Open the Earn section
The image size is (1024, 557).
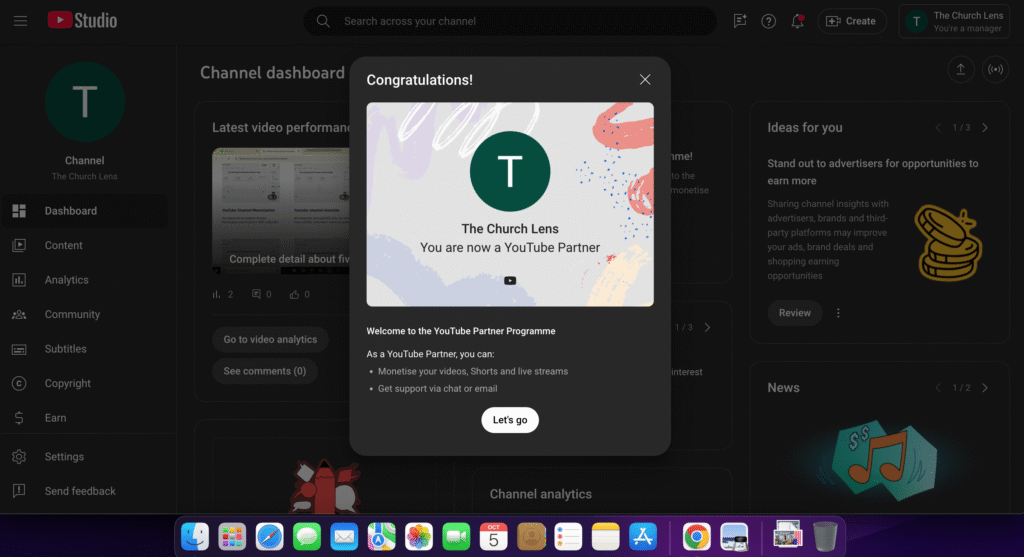[x=55, y=418]
